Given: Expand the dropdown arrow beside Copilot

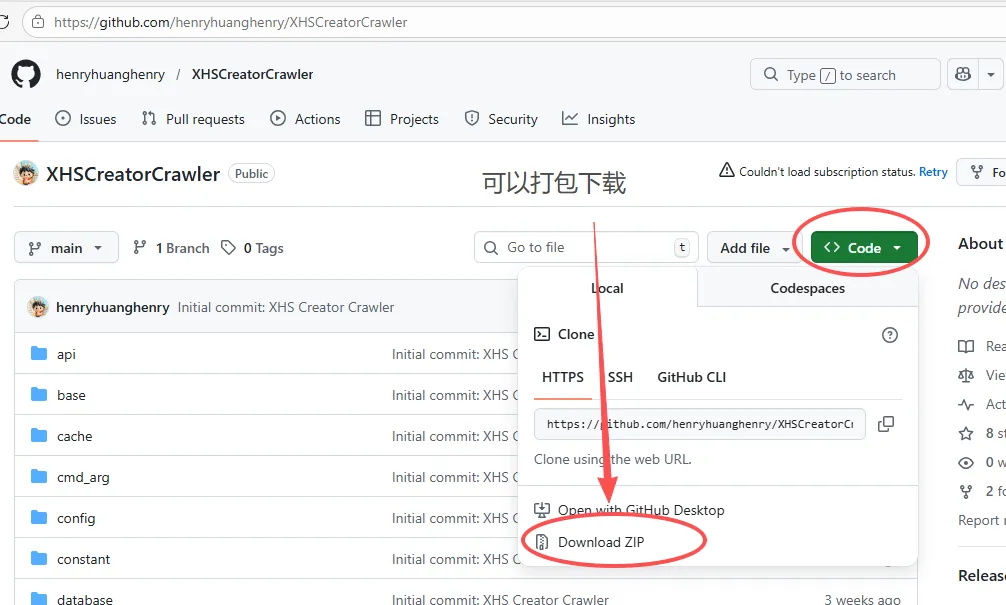Looking at the screenshot, I should [x=991, y=74].
